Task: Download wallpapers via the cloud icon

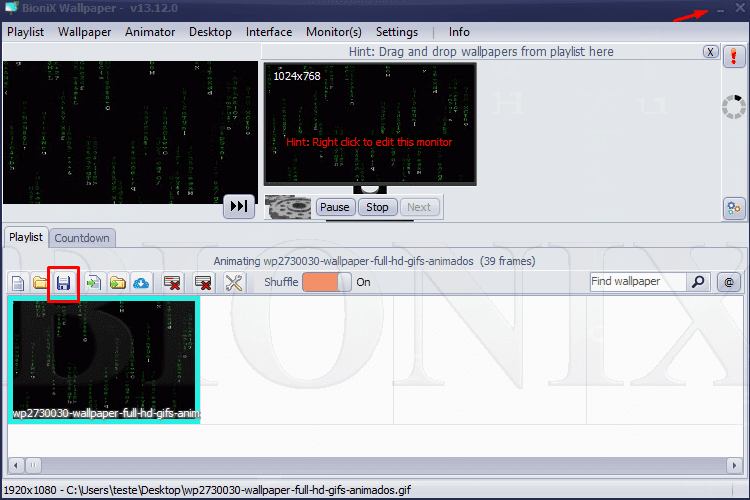Action: [141, 283]
